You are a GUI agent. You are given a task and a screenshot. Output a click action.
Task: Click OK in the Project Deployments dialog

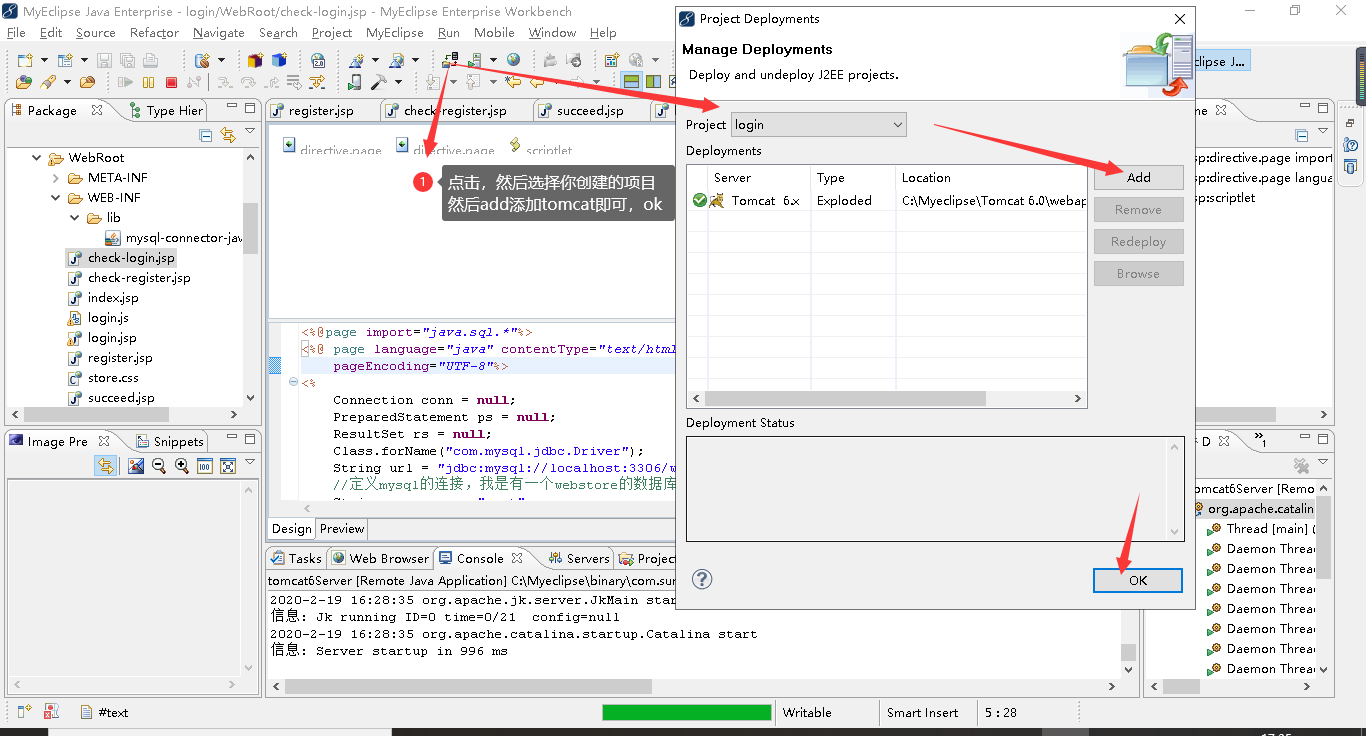click(1137, 580)
